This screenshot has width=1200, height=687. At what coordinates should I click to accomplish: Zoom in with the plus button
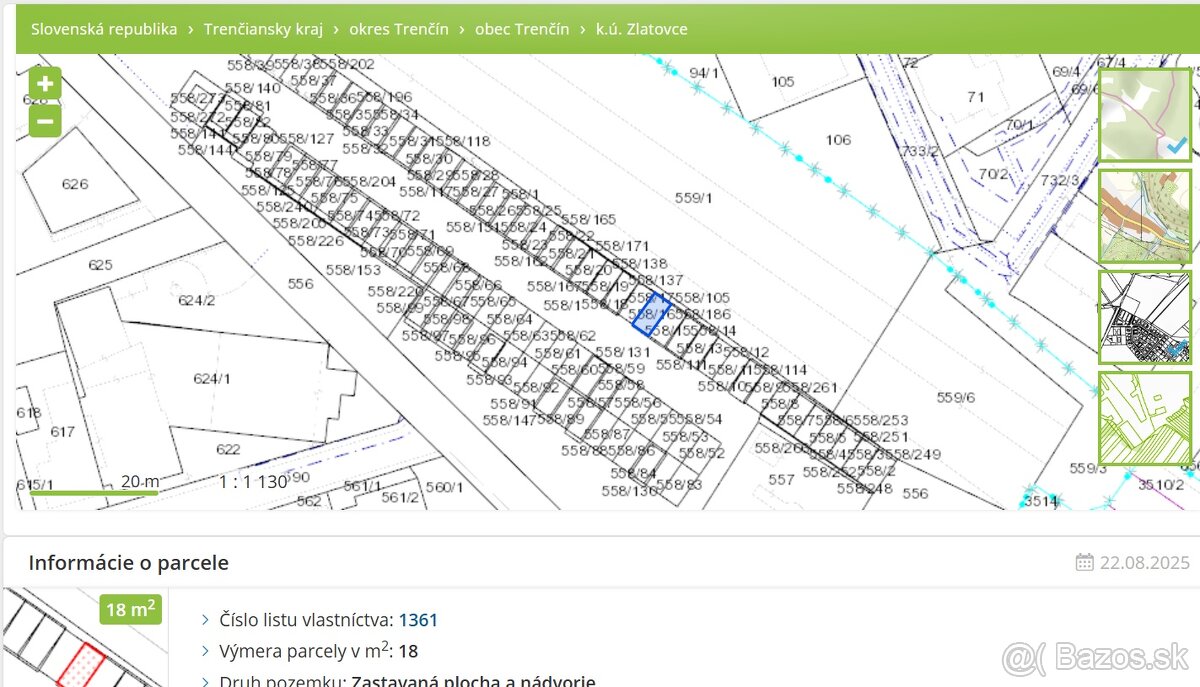coord(45,84)
